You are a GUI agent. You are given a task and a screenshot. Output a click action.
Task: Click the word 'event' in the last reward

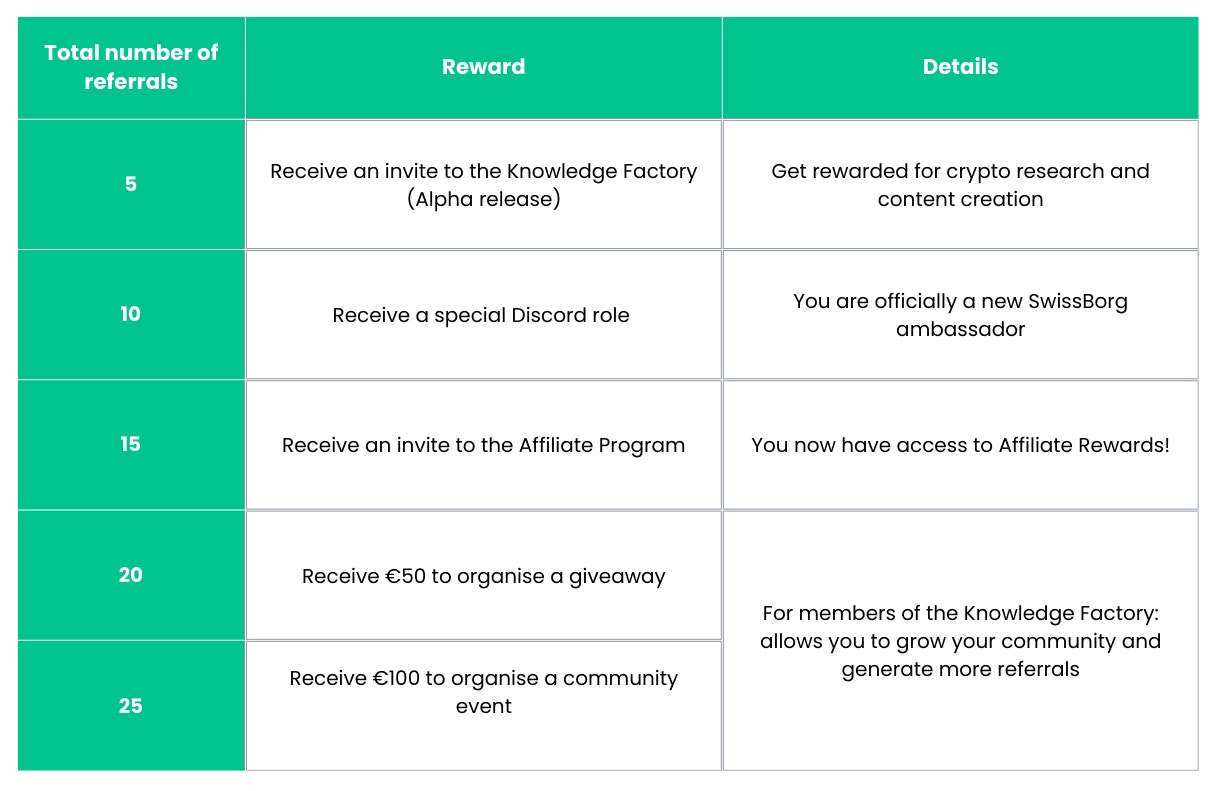point(484,706)
